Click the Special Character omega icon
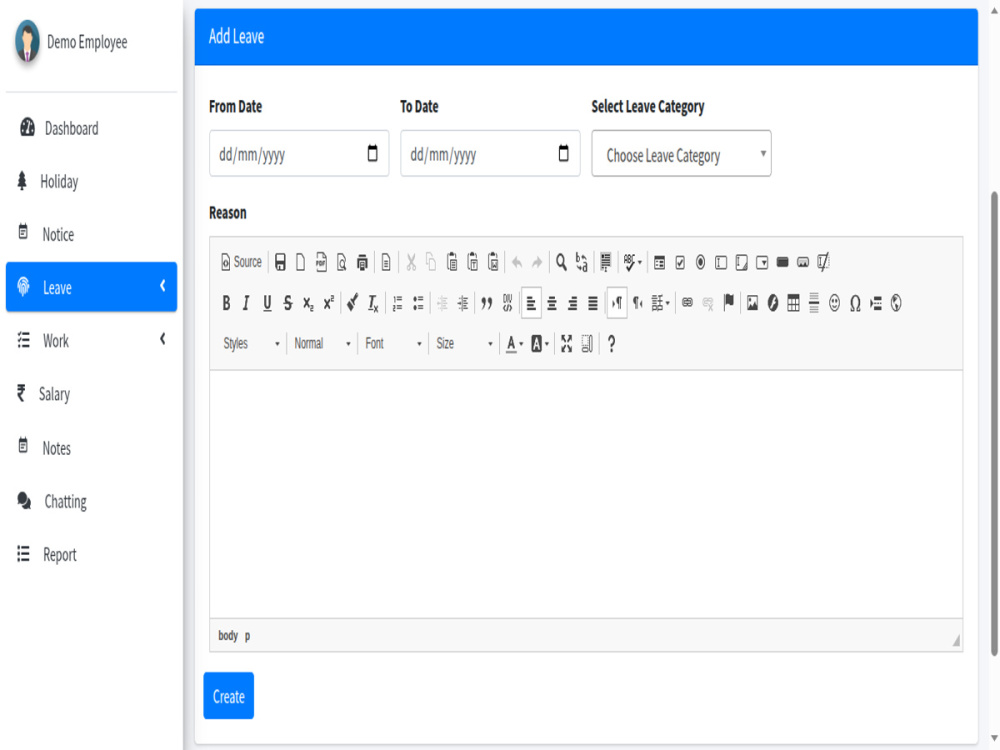The height and width of the screenshot is (750, 1000). click(x=855, y=304)
